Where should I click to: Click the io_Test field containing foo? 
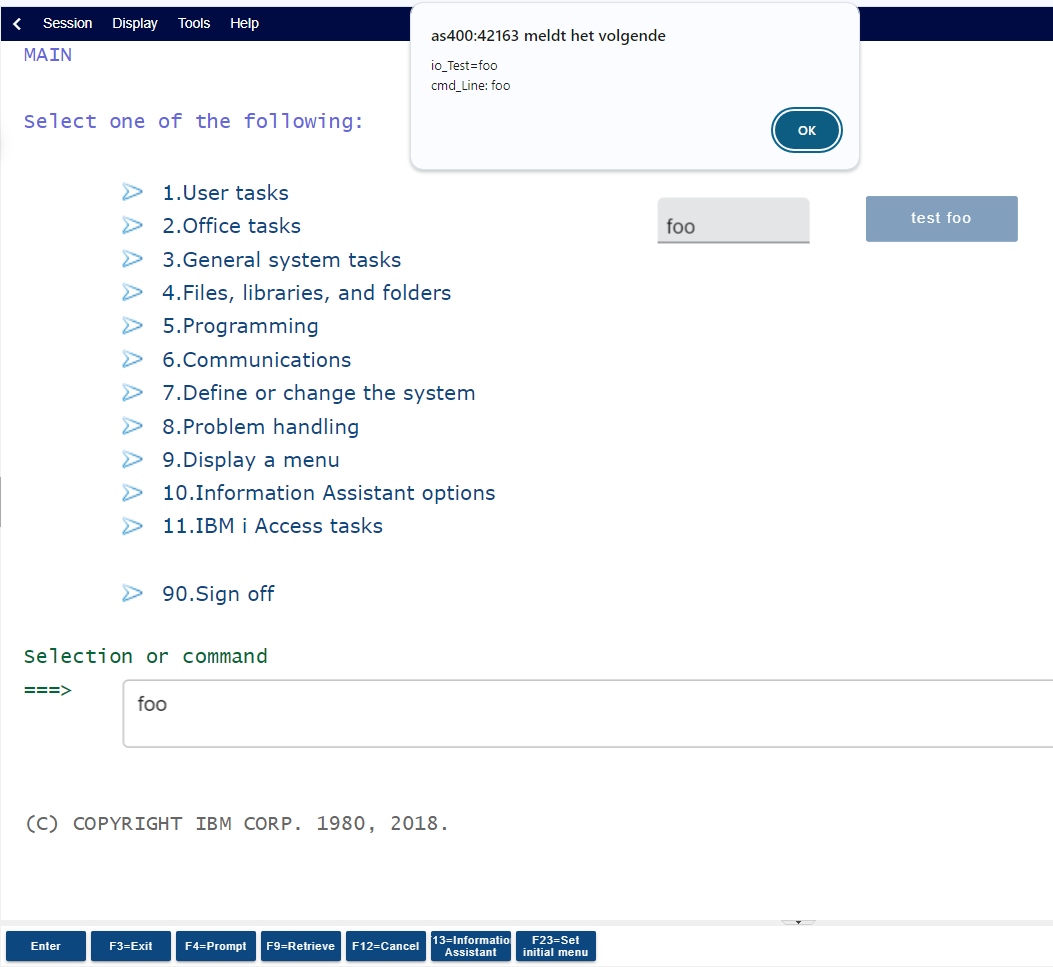pyautogui.click(x=733, y=221)
